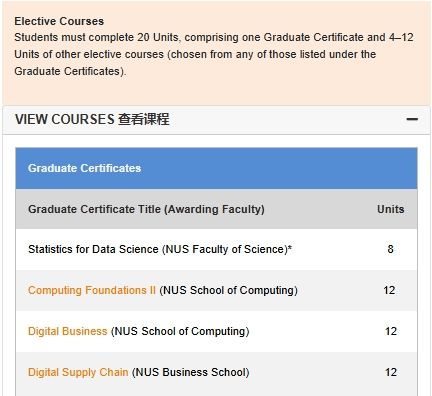
Task: Click the asterisk after NUS Faculty of Science
Action: [x=290, y=248]
